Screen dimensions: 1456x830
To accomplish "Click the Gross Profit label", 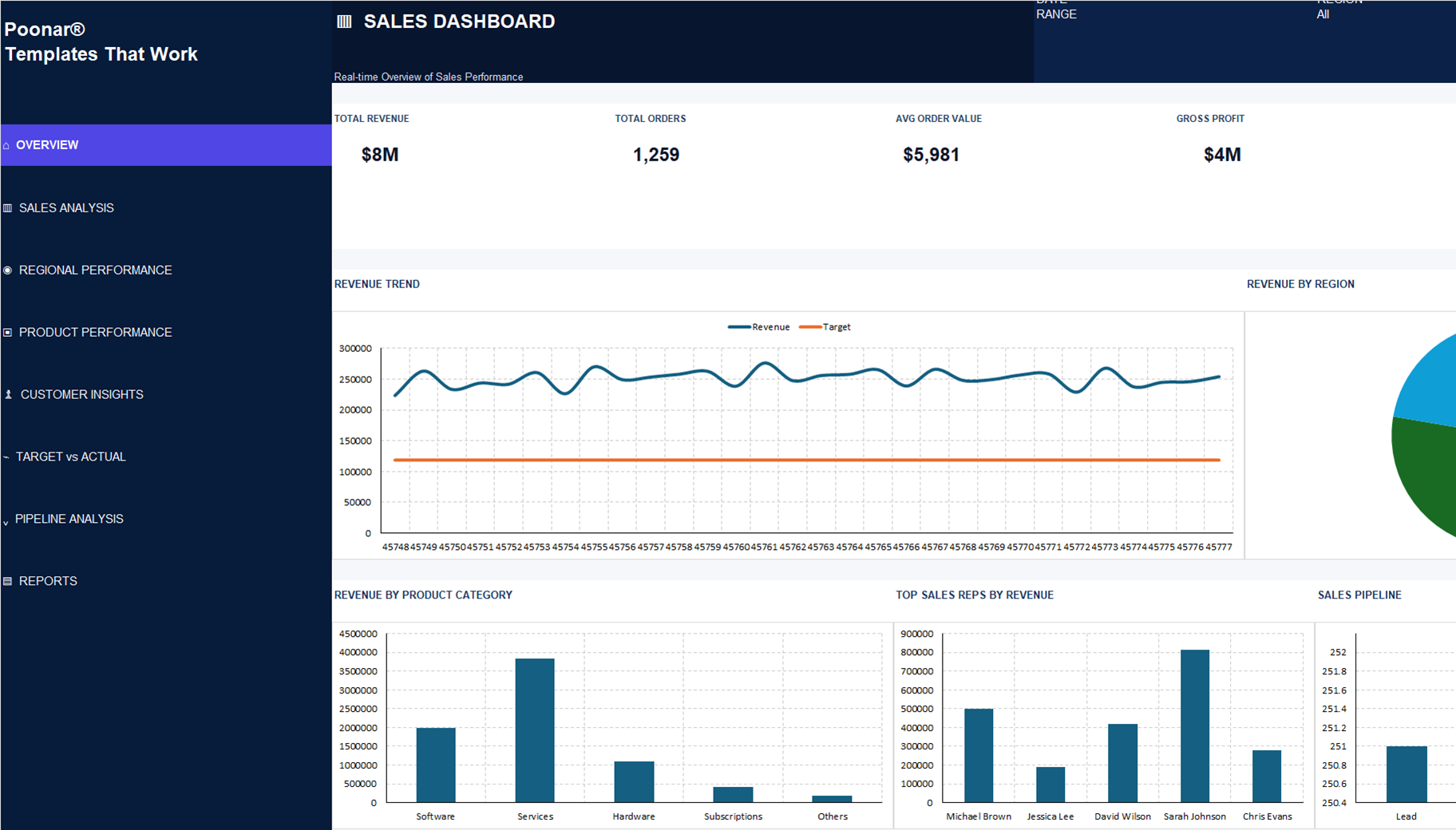I will tap(1210, 119).
